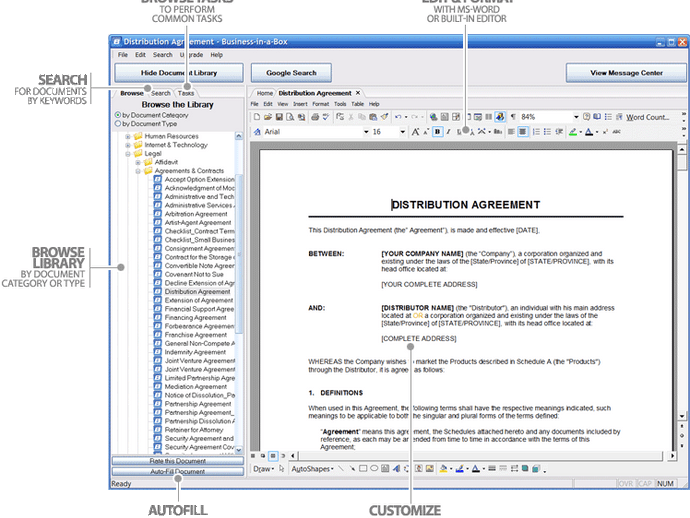Open the Help menu in main menu bar

click(x=217, y=55)
